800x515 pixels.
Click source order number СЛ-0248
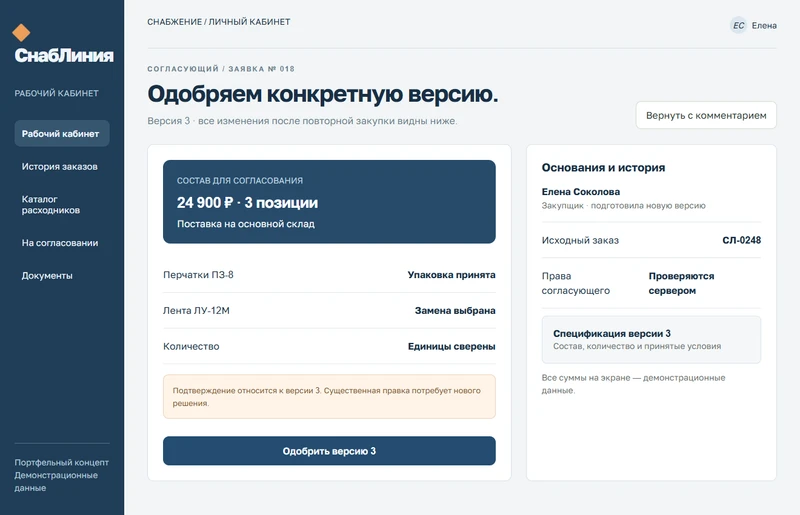point(741,240)
